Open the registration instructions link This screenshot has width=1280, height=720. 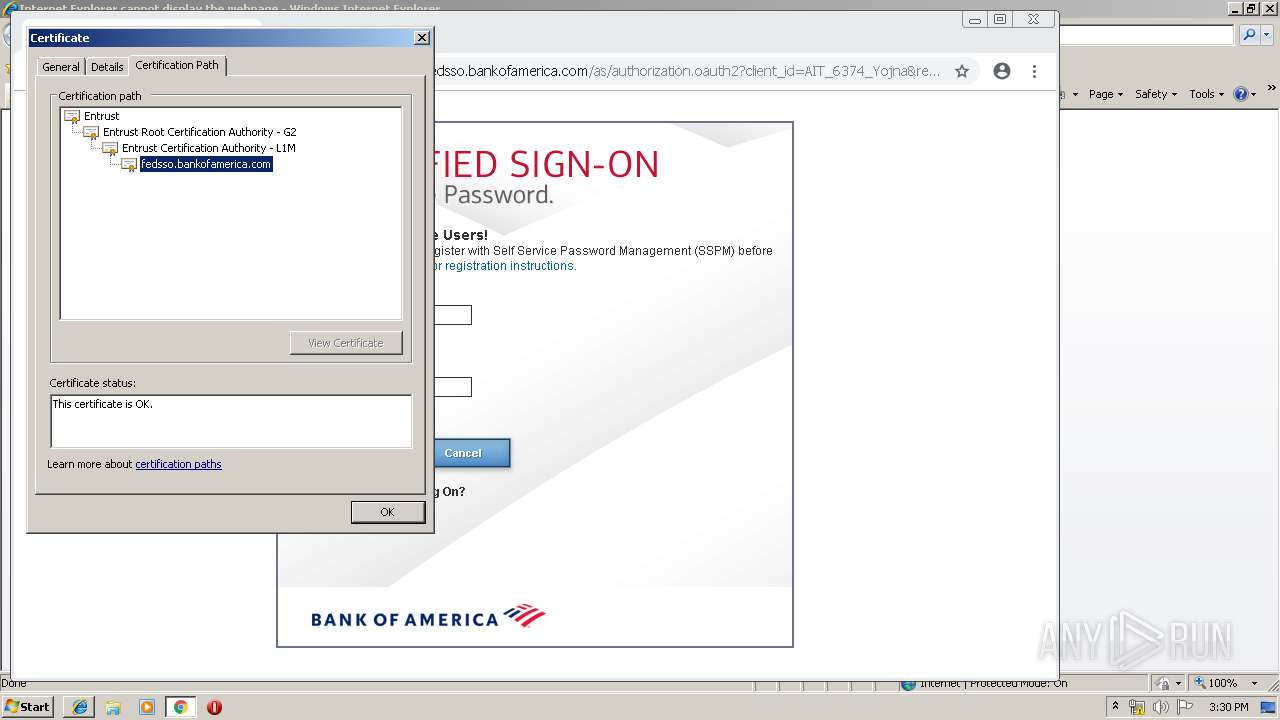pyautogui.click(x=504, y=266)
